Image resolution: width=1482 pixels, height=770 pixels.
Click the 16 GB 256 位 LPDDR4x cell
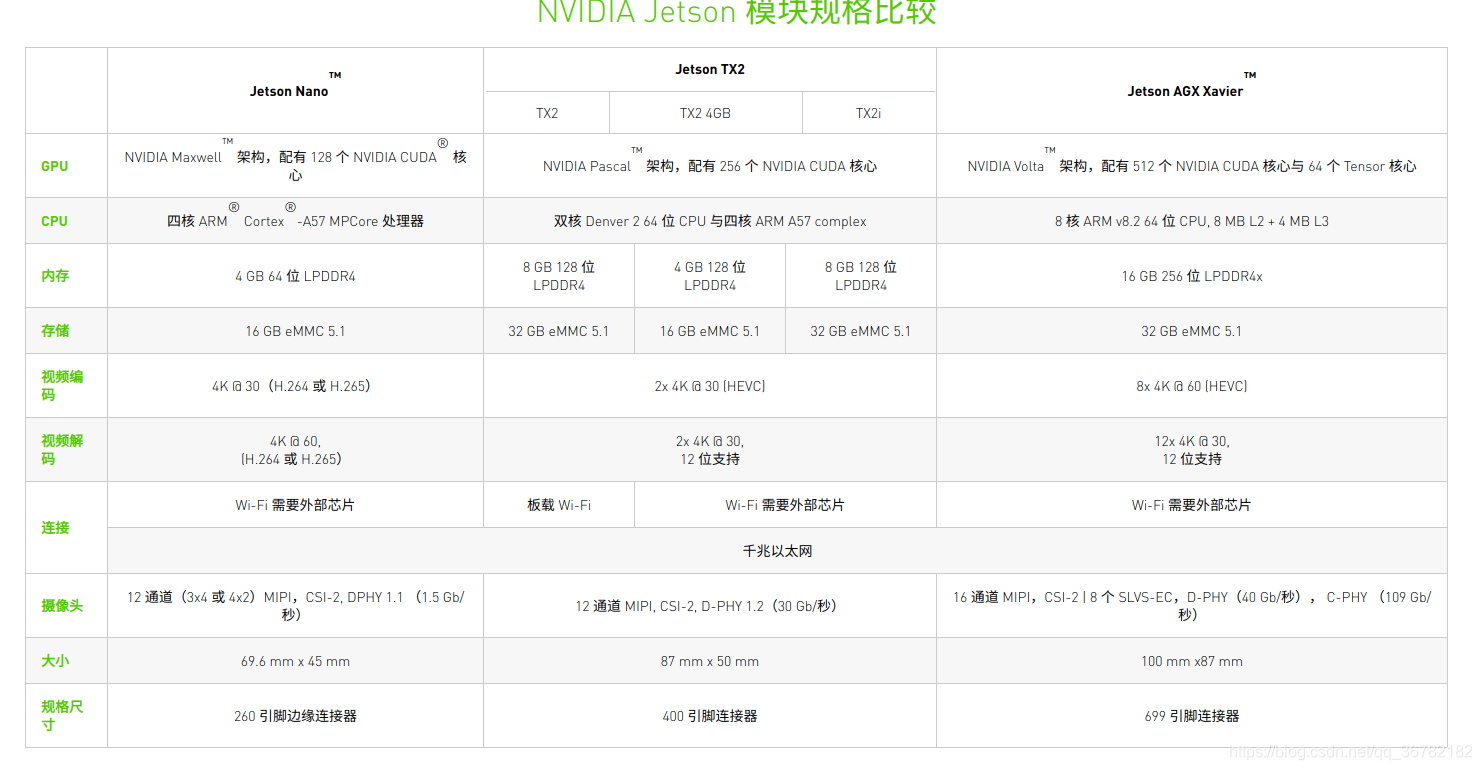pos(1192,276)
